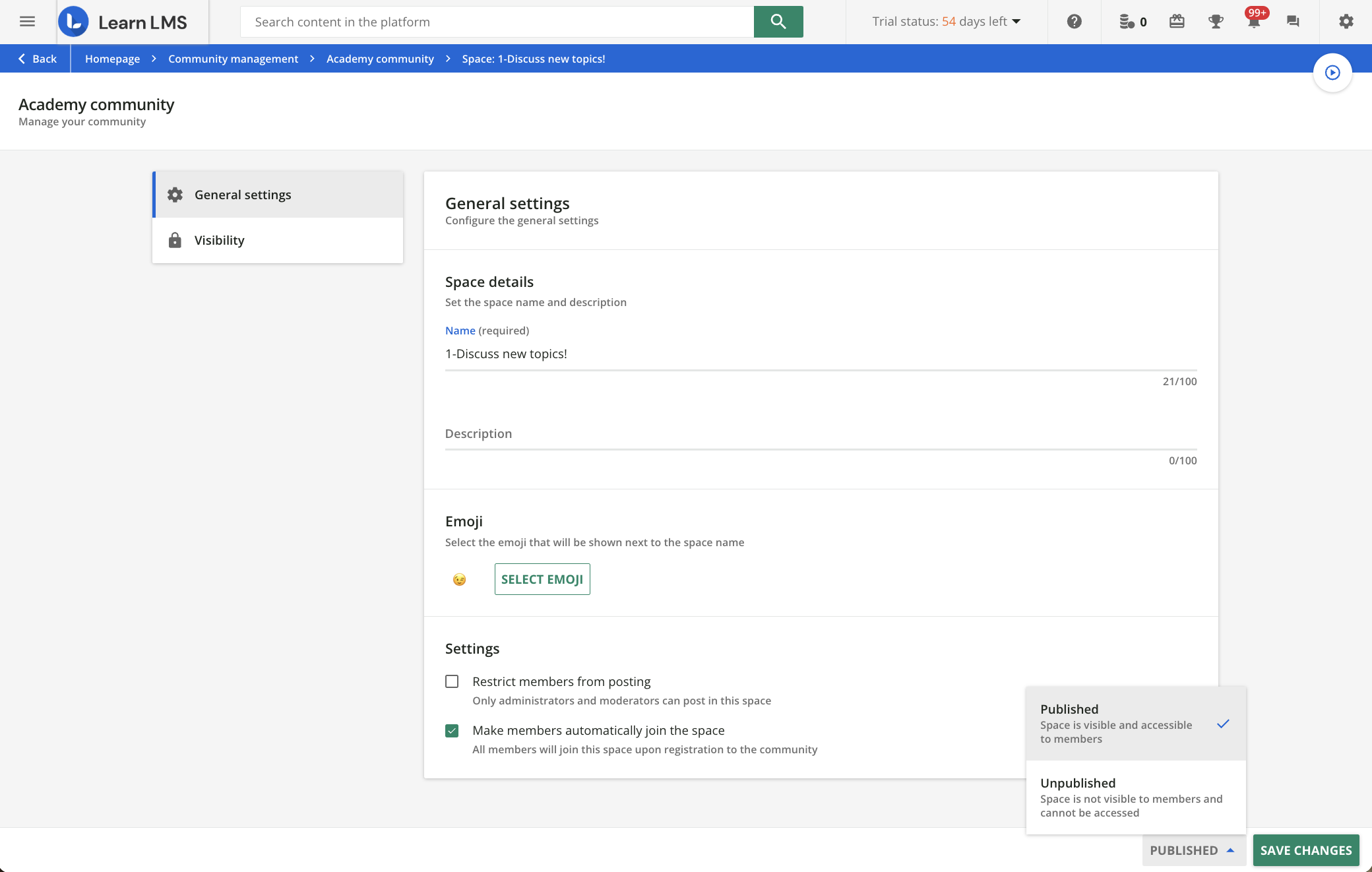The height and width of the screenshot is (872, 1372).
Task: Click the green search magnifier button
Action: click(778, 22)
